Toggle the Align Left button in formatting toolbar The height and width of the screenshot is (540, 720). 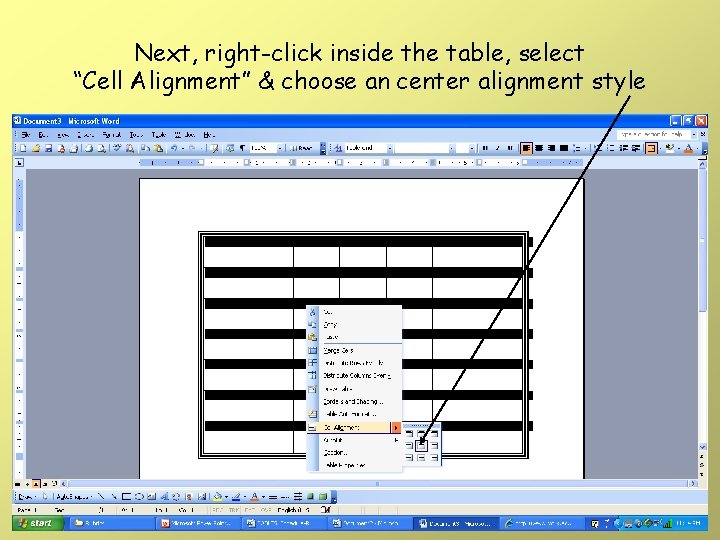(x=526, y=148)
